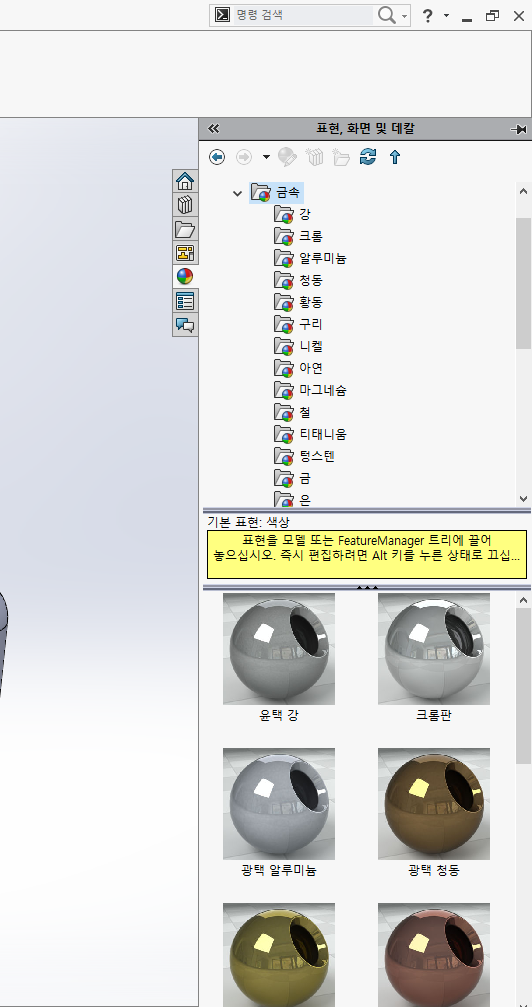Click the yellow drag-appearance tip box
Screen dimensions: 532x1007
coord(367,554)
